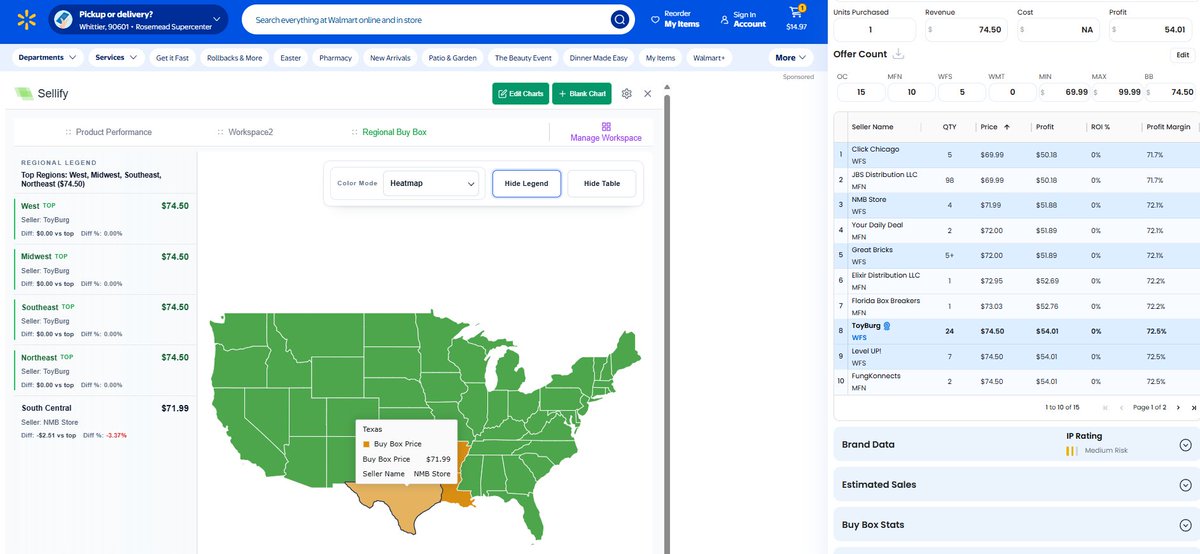Click the Cost input field showing NA

tap(1060, 30)
